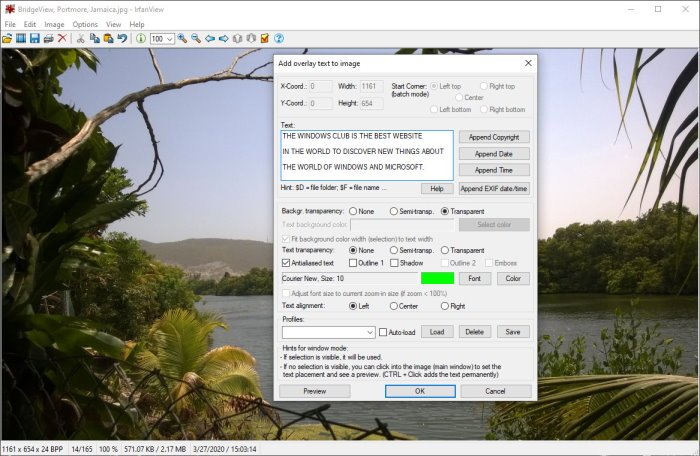Screen dimensions: 700x456
Task: Open the toolbar zoom percentage dropdown
Action: pos(169,38)
